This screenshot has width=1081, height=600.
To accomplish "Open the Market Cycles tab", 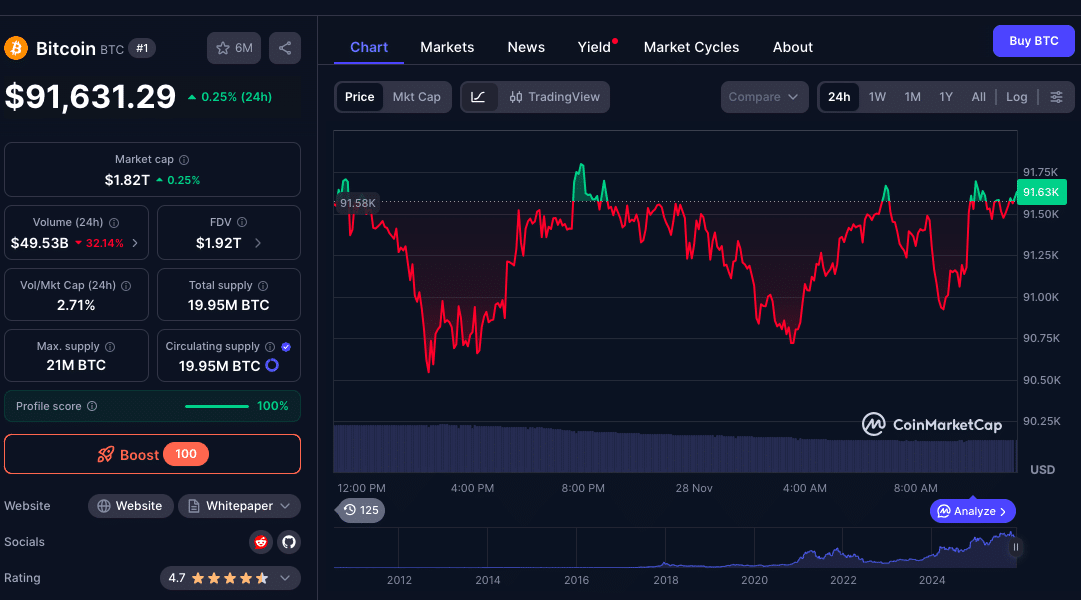I will [691, 47].
